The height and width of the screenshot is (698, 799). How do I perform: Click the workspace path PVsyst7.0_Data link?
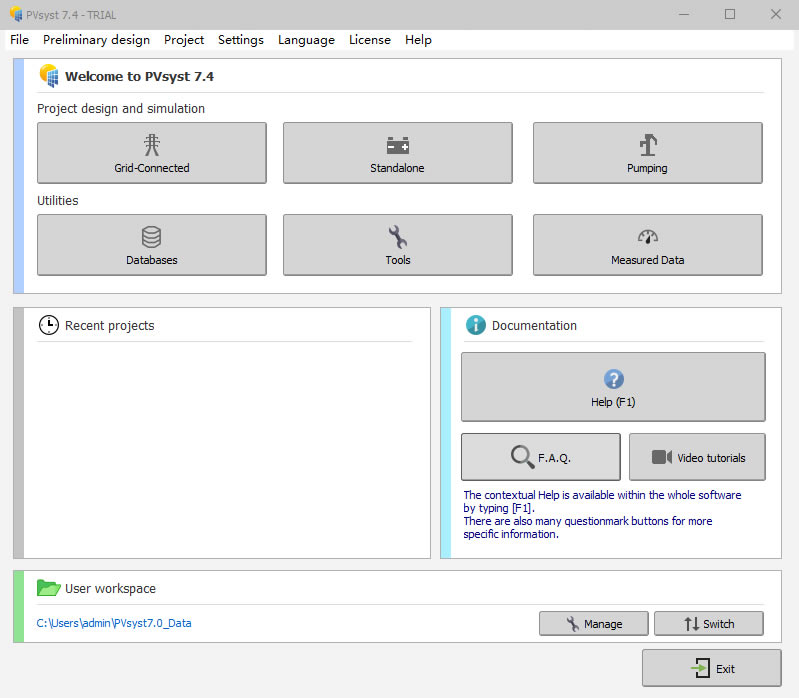114,623
